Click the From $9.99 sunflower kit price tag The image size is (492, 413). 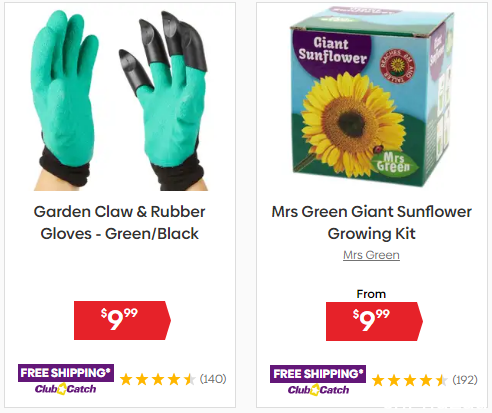[374, 321]
